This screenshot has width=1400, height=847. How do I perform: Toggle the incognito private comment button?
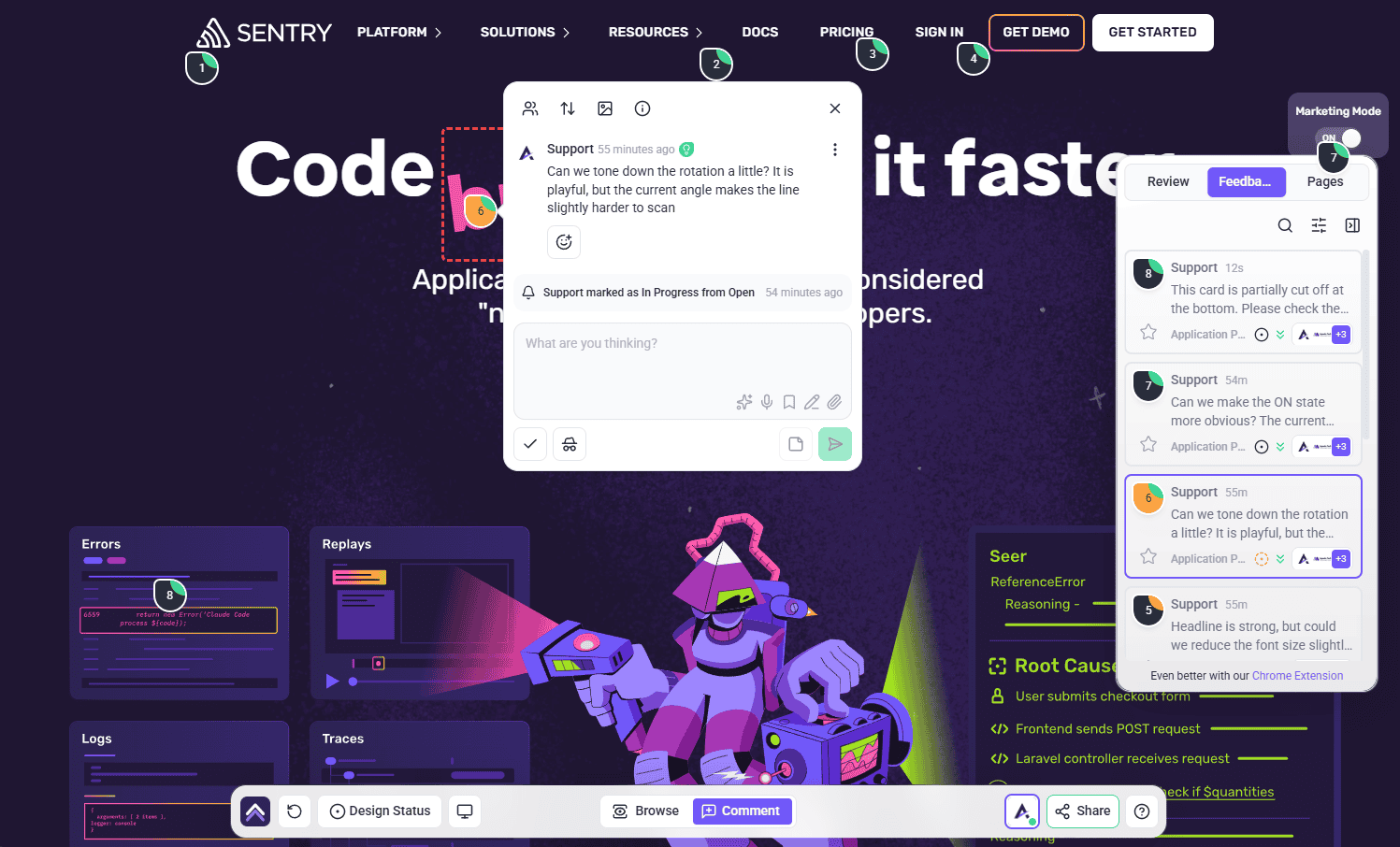pyautogui.click(x=570, y=444)
